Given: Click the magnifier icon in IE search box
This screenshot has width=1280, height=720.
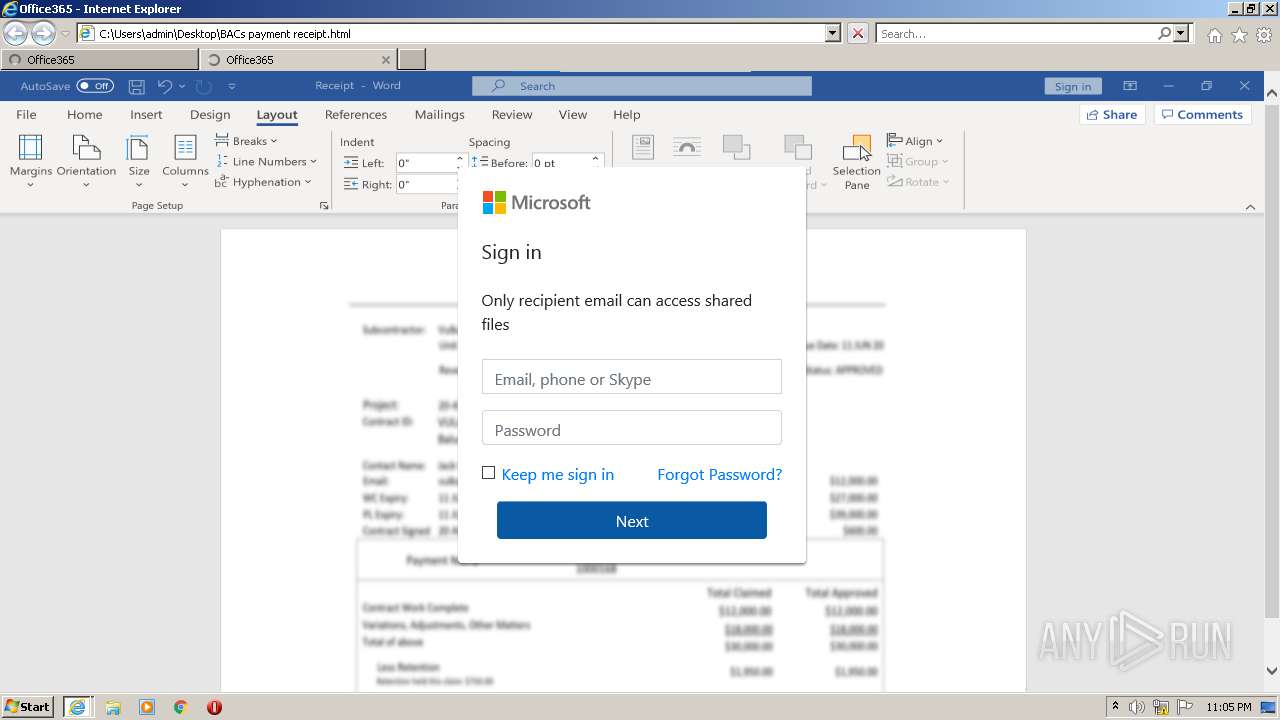Looking at the screenshot, I should [x=1164, y=33].
